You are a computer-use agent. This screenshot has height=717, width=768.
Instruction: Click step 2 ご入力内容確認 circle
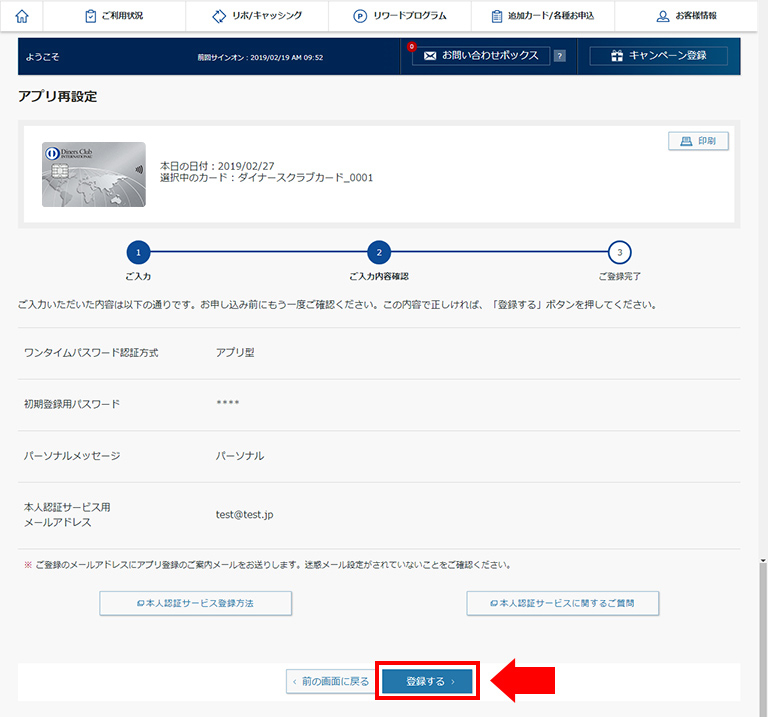click(x=378, y=252)
